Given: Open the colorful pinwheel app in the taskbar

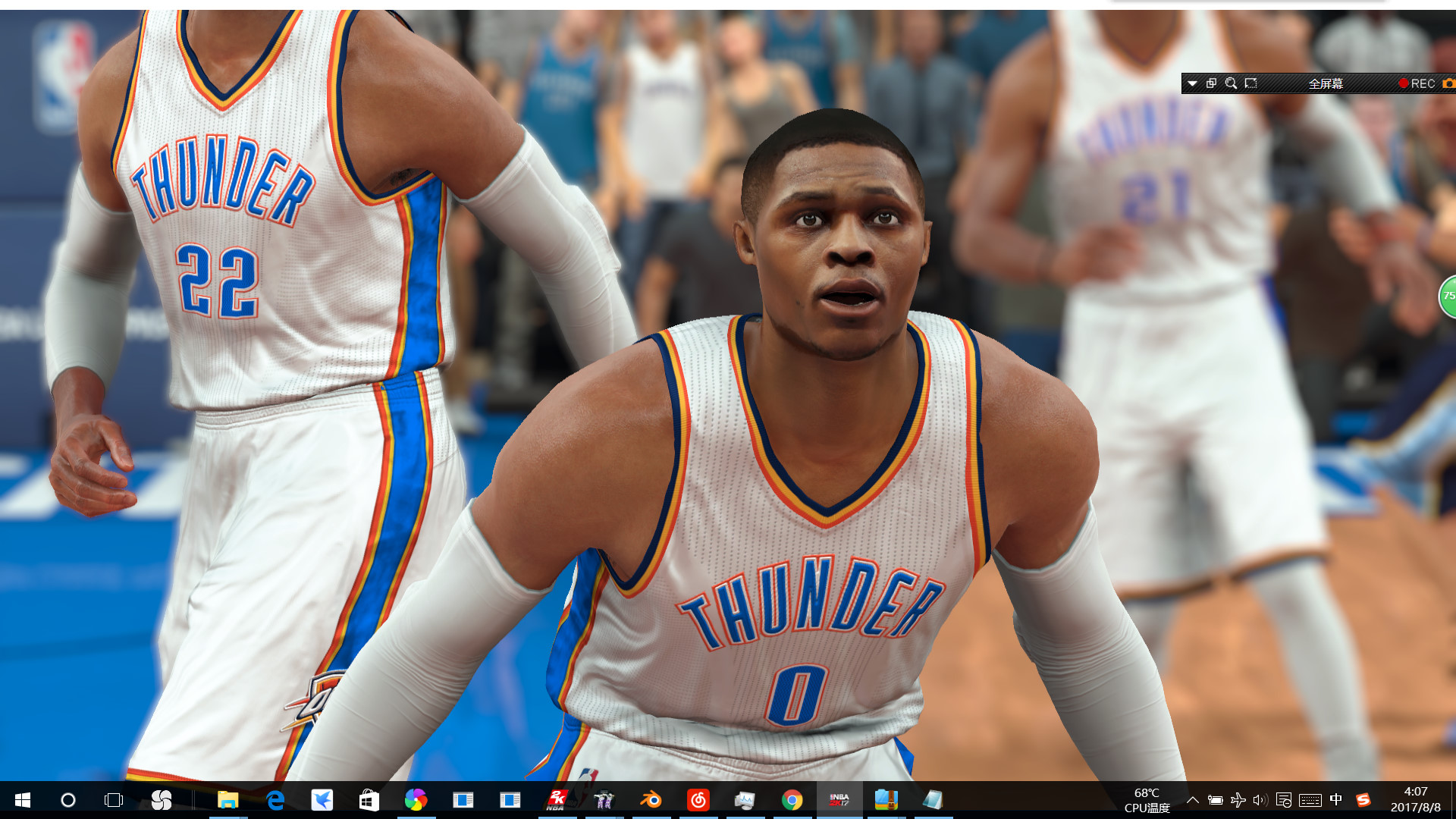Looking at the screenshot, I should point(416,800).
